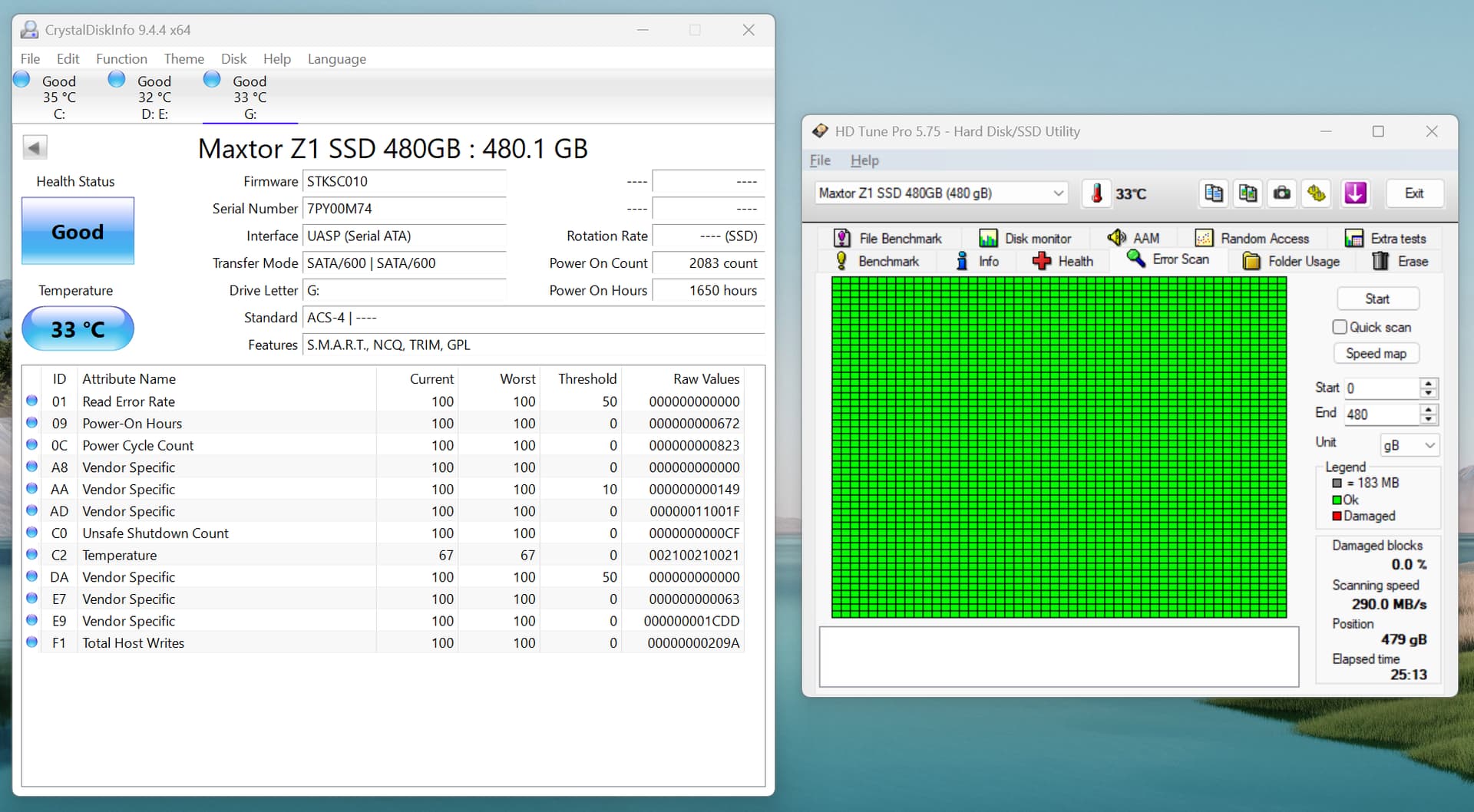The image size is (1474, 812).
Task: Open HD Tune options tools icon
Action: click(x=1317, y=193)
